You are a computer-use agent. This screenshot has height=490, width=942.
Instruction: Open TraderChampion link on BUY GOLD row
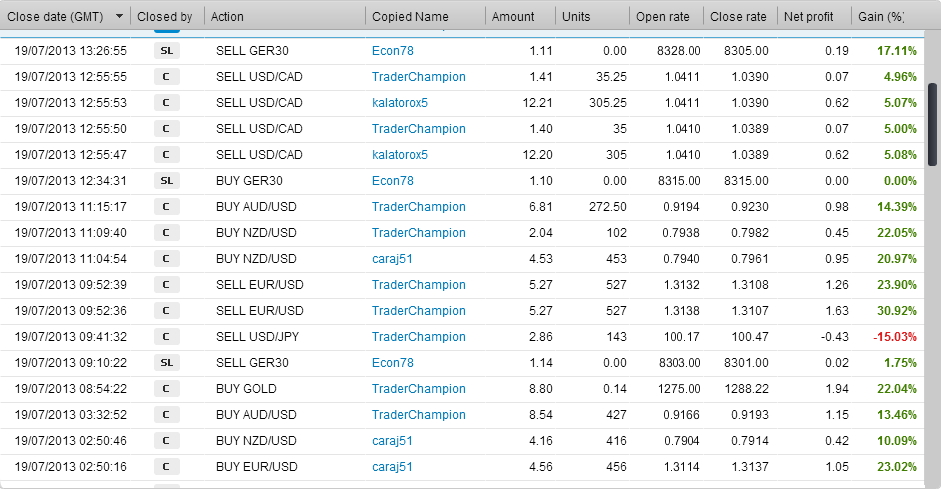pos(419,389)
